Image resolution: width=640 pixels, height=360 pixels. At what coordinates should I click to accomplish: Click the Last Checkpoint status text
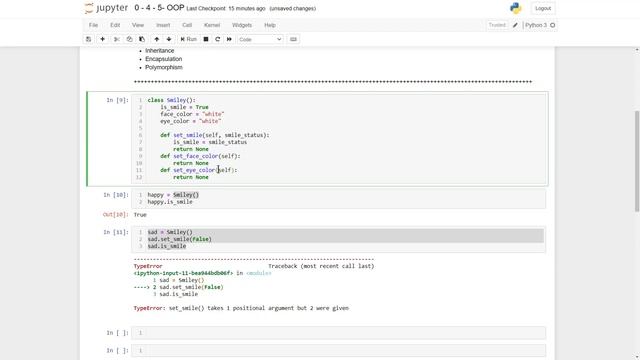[226, 8]
